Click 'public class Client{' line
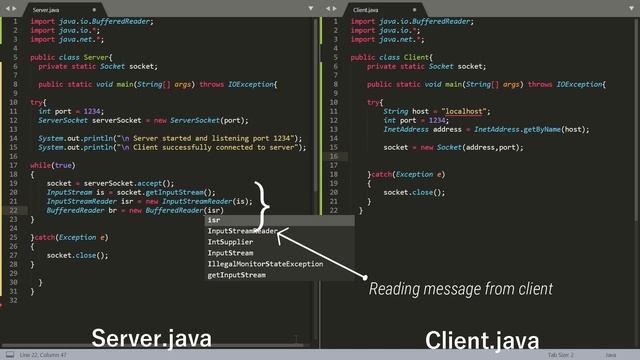This screenshot has width=640, height=360. coord(391,58)
